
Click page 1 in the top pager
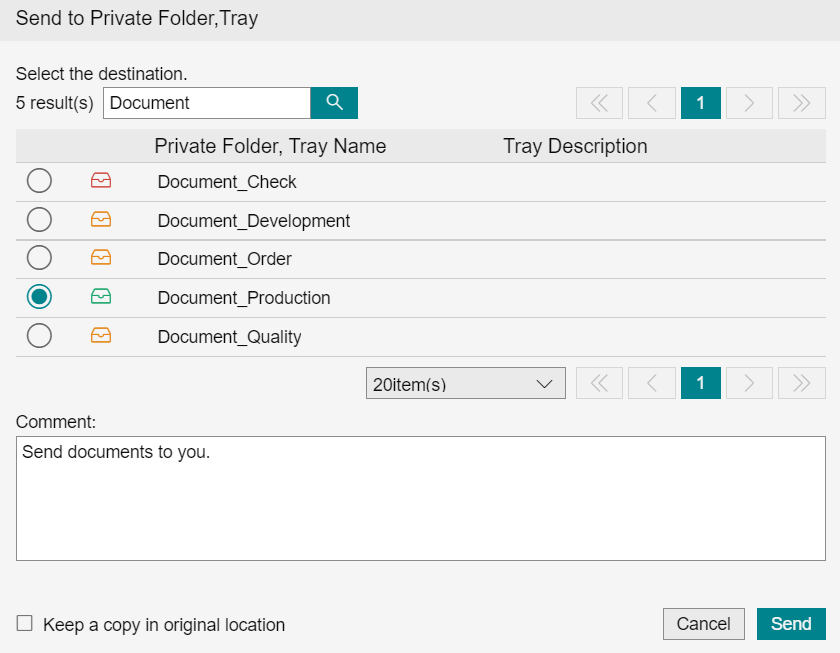pyautogui.click(x=700, y=103)
